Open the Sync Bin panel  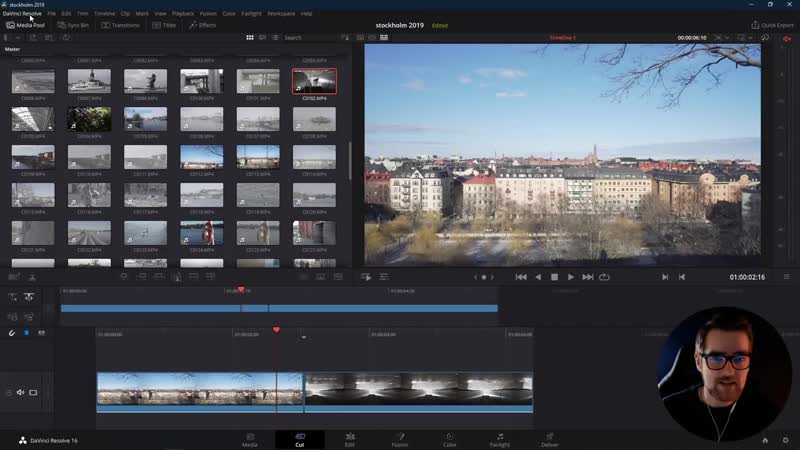[x=73, y=25]
